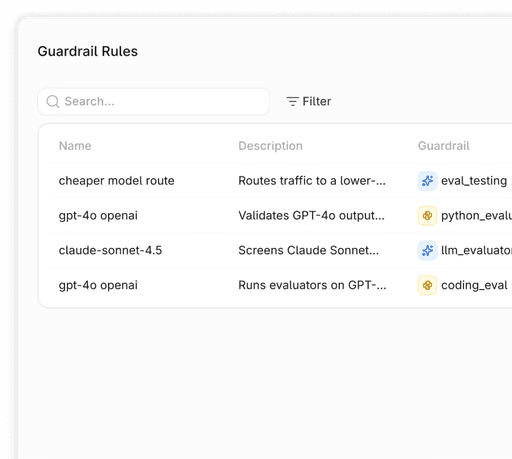Click the eval_testing sparkle icon
This screenshot has width=512, height=459.
(427, 181)
